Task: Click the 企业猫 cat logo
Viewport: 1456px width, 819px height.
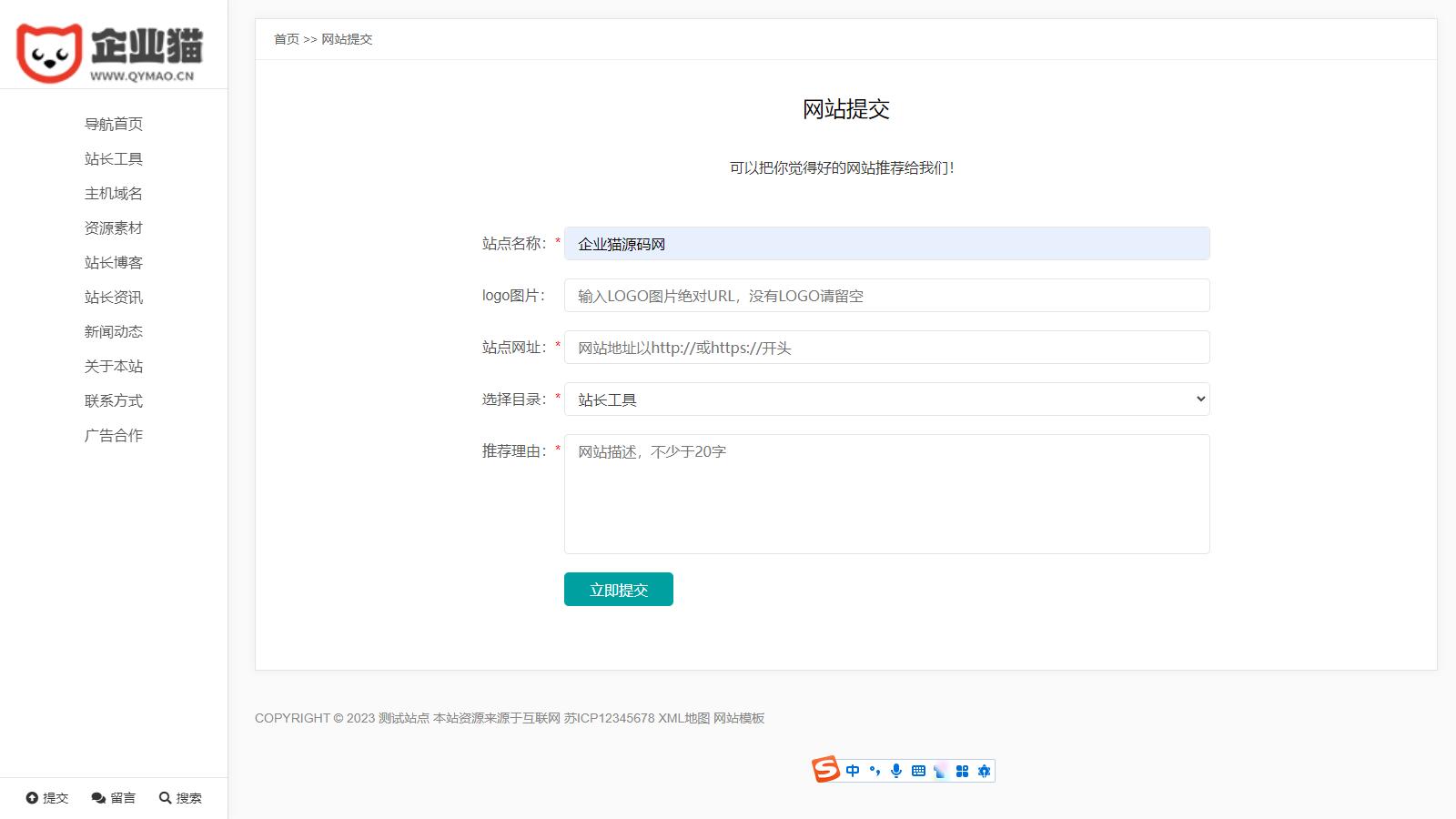Action: [50, 54]
